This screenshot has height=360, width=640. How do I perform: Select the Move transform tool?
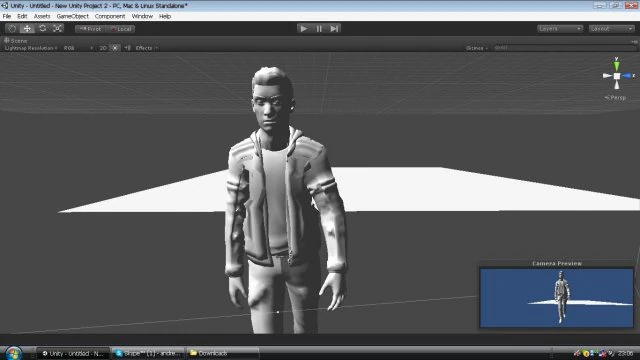coord(27,29)
